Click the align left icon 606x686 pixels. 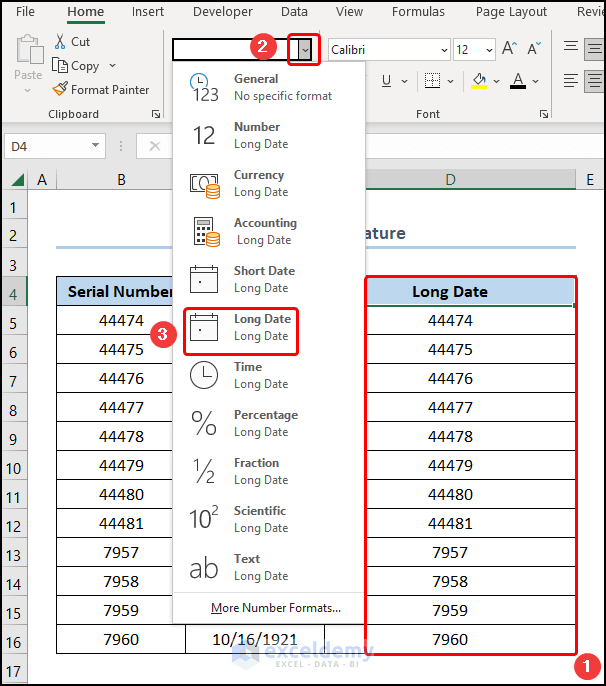coord(571,81)
